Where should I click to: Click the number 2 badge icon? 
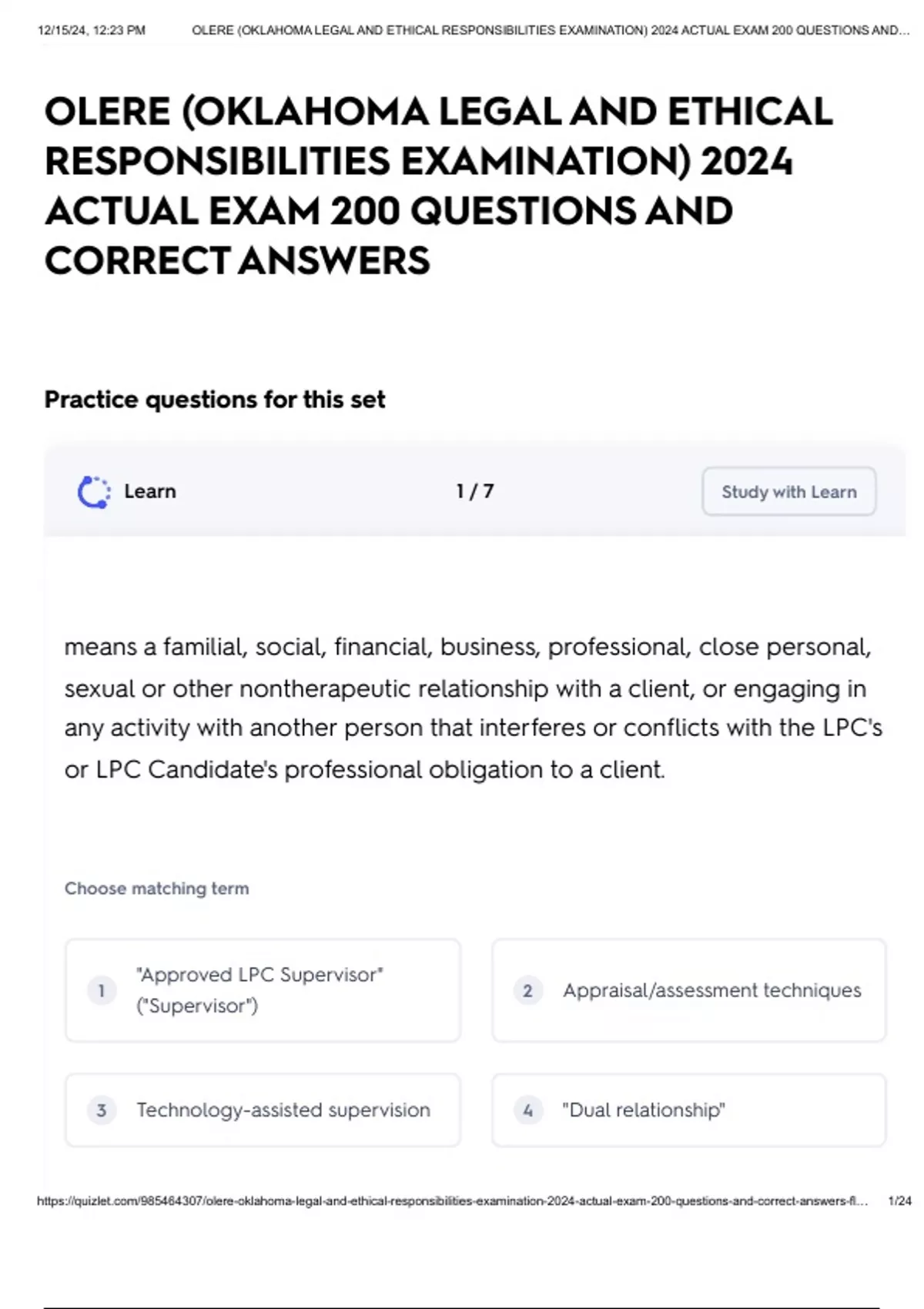point(528,990)
